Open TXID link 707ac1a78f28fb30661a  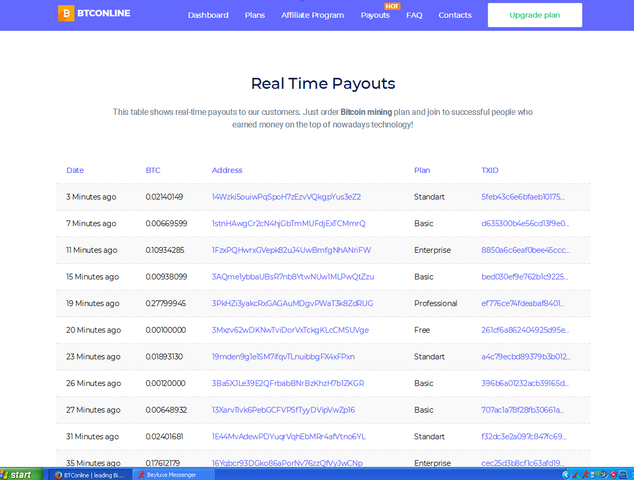(522, 410)
